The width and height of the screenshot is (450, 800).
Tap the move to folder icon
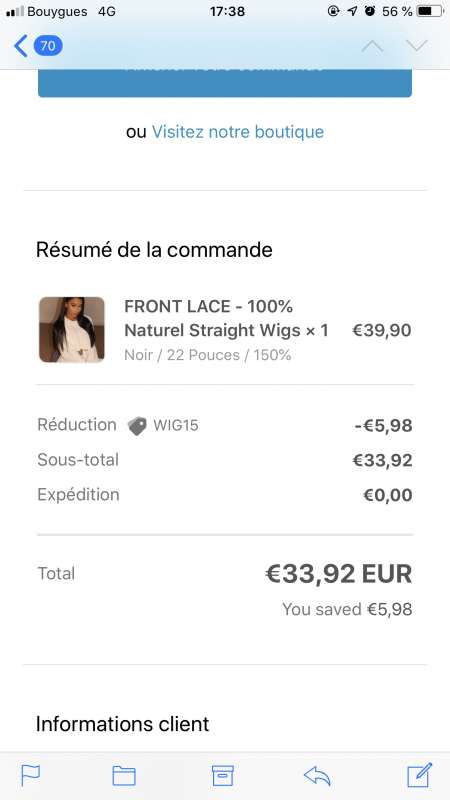tap(124, 776)
